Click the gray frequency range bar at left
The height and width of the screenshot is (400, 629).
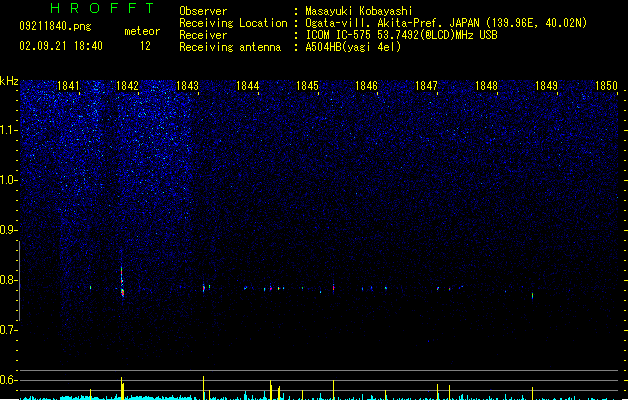tap(19, 281)
